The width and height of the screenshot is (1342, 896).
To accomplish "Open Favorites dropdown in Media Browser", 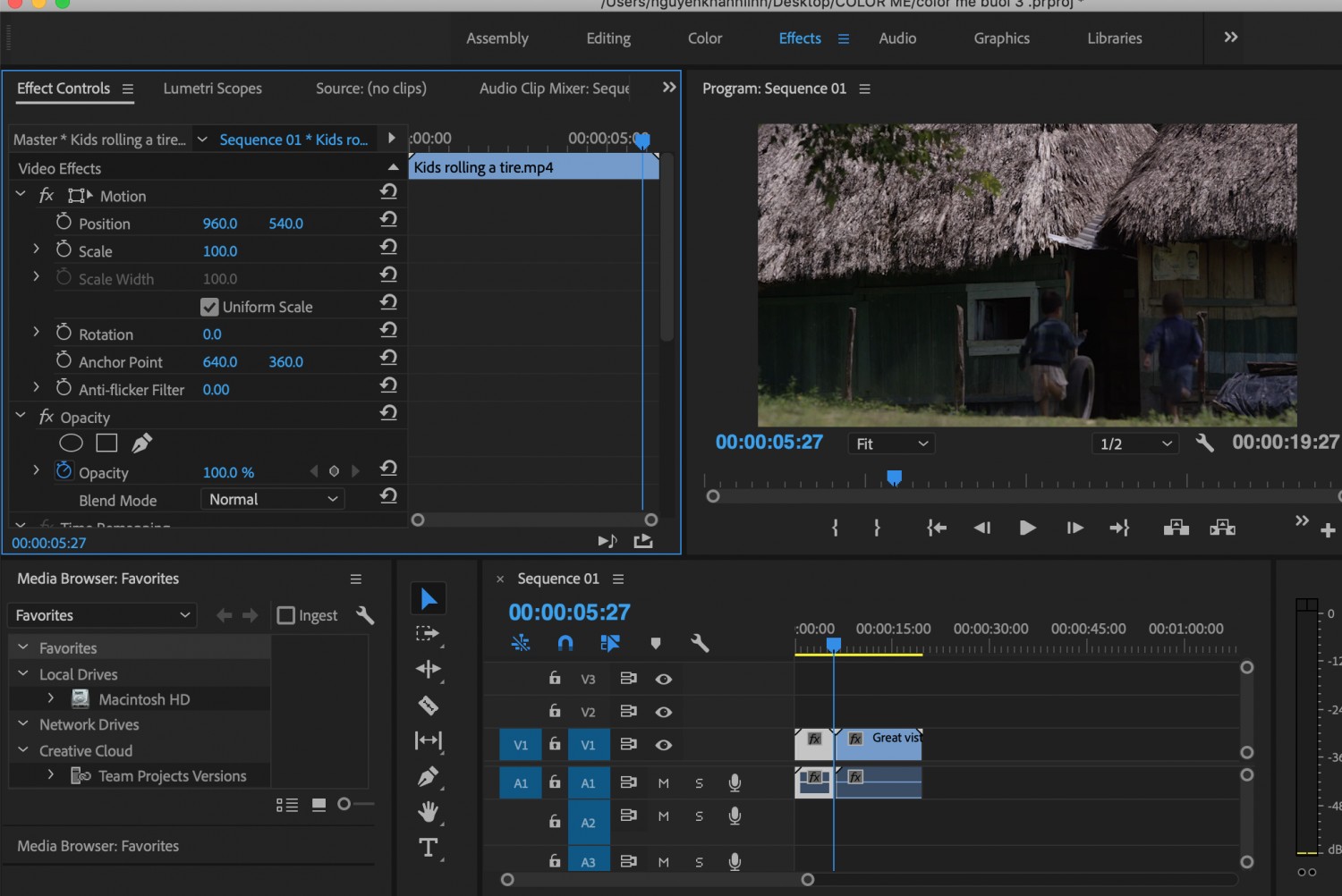I will 101,615.
